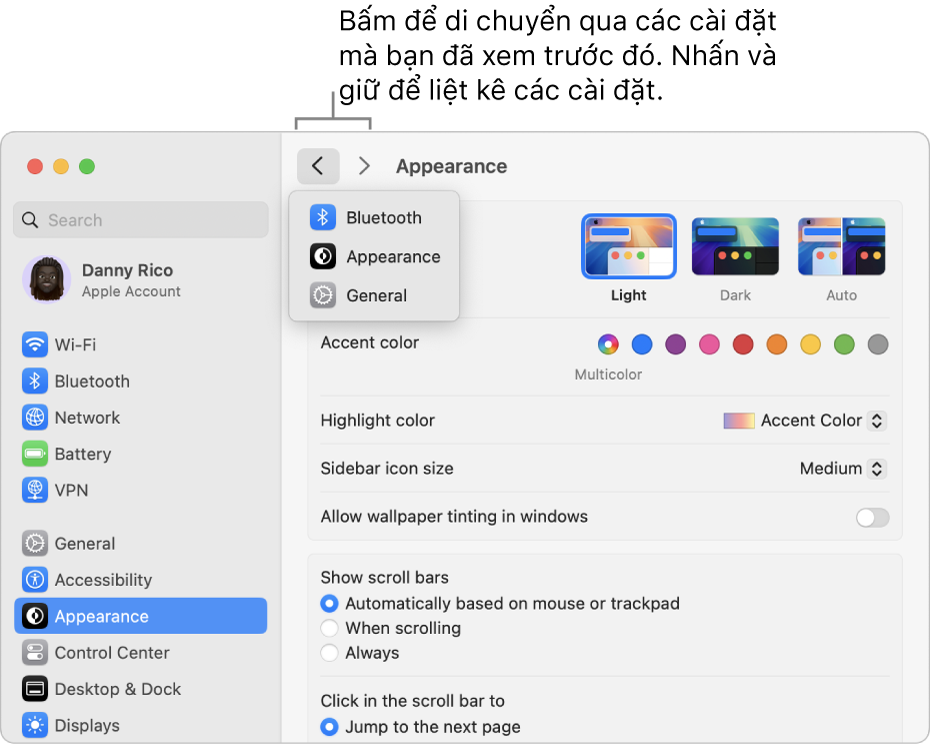Open Desktop & Dock settings in sidebar
931x745 pixels.
tap(141, 689)
